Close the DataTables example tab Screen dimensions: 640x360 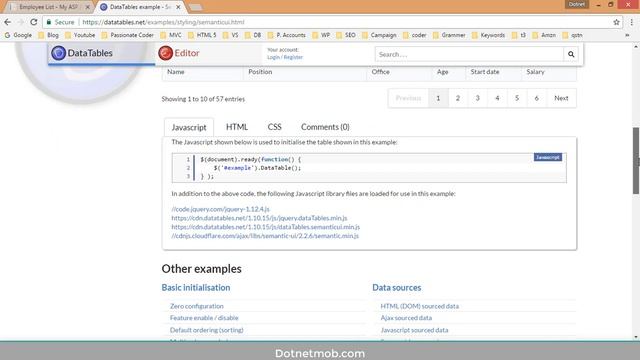point(178,7)
